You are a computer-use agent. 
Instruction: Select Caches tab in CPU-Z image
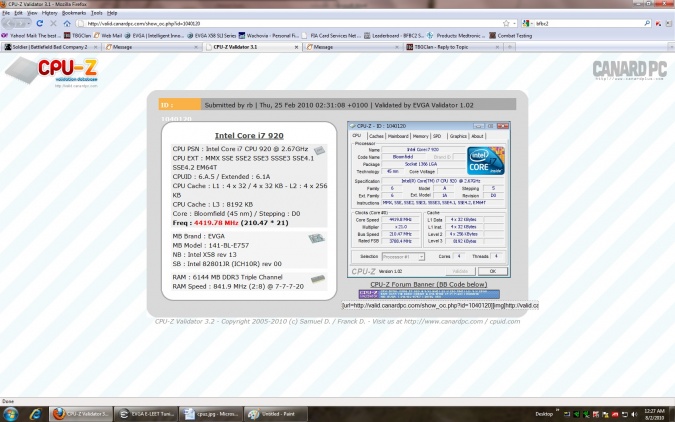click(376, 136)
